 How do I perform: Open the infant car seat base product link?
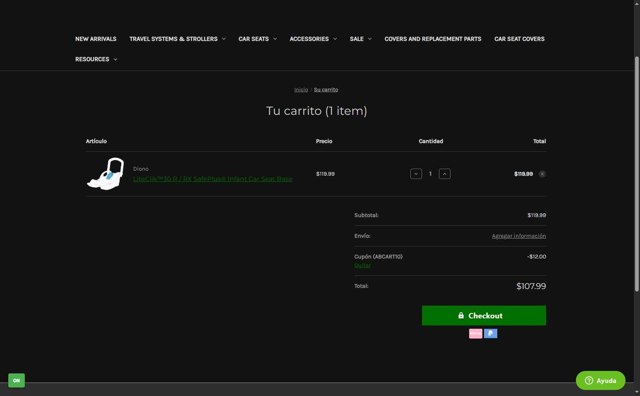coord(213,179)
